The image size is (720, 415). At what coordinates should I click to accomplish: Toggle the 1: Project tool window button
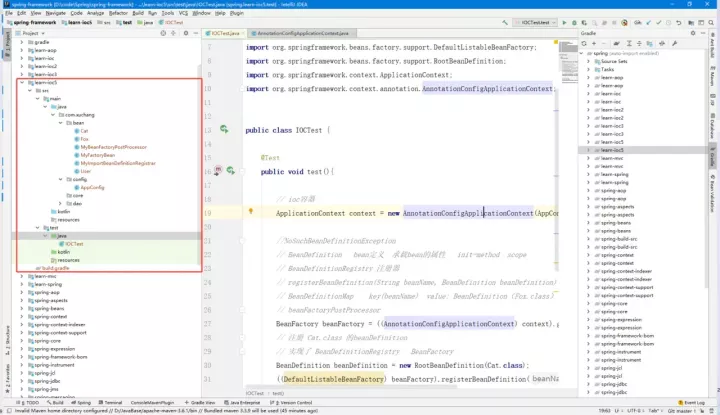(x=7, y=44)
